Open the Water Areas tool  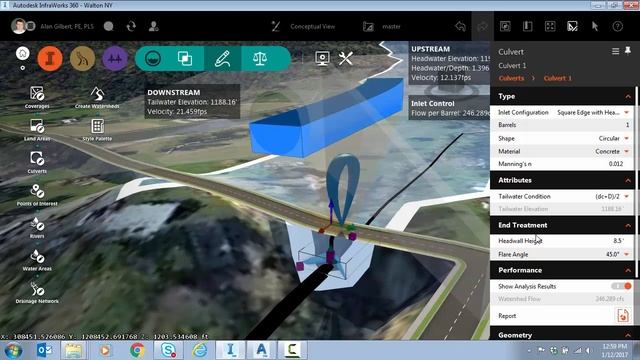pos(37,260)
